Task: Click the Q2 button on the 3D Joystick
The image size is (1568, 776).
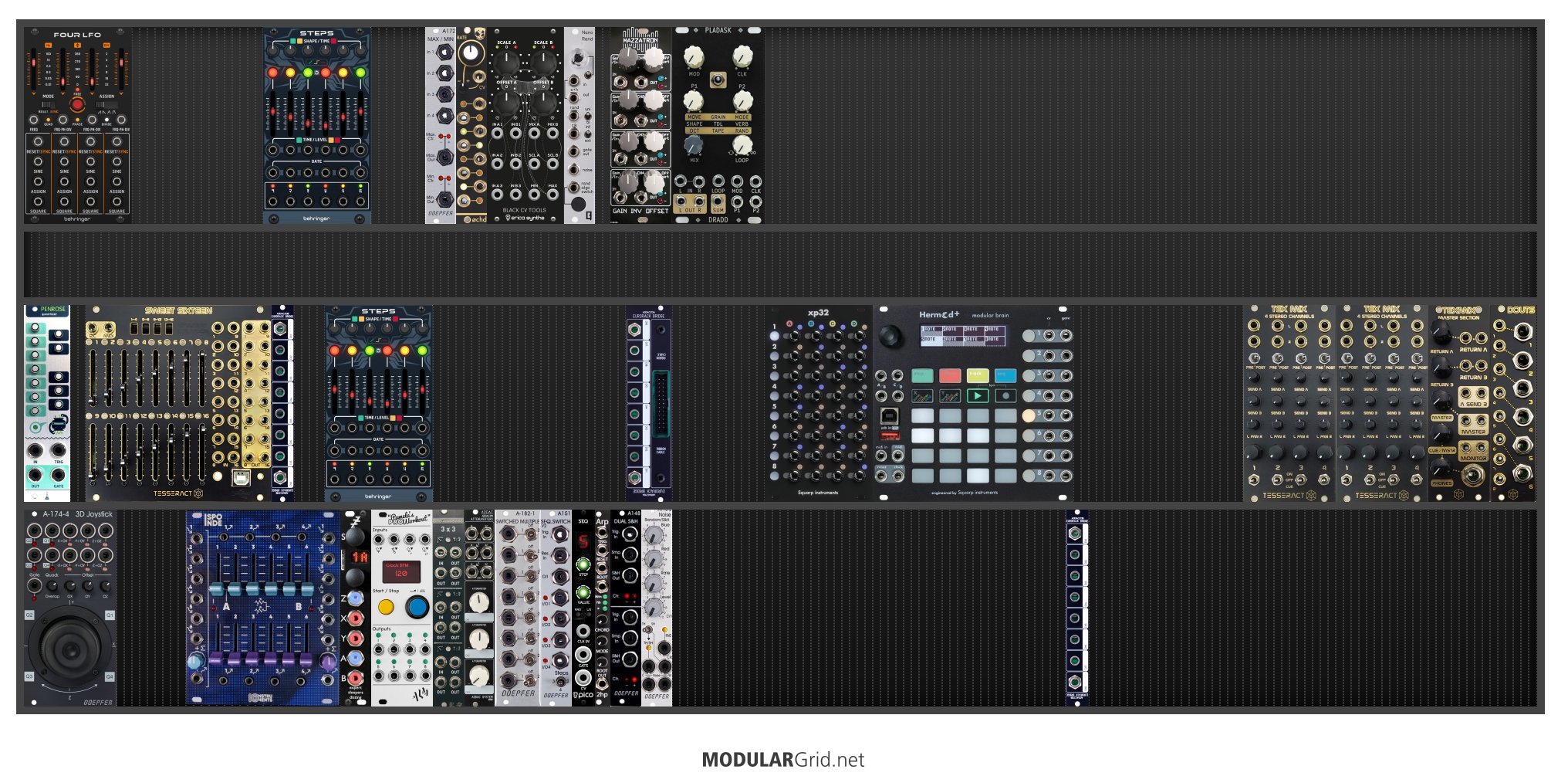Action: coord(30,615)
